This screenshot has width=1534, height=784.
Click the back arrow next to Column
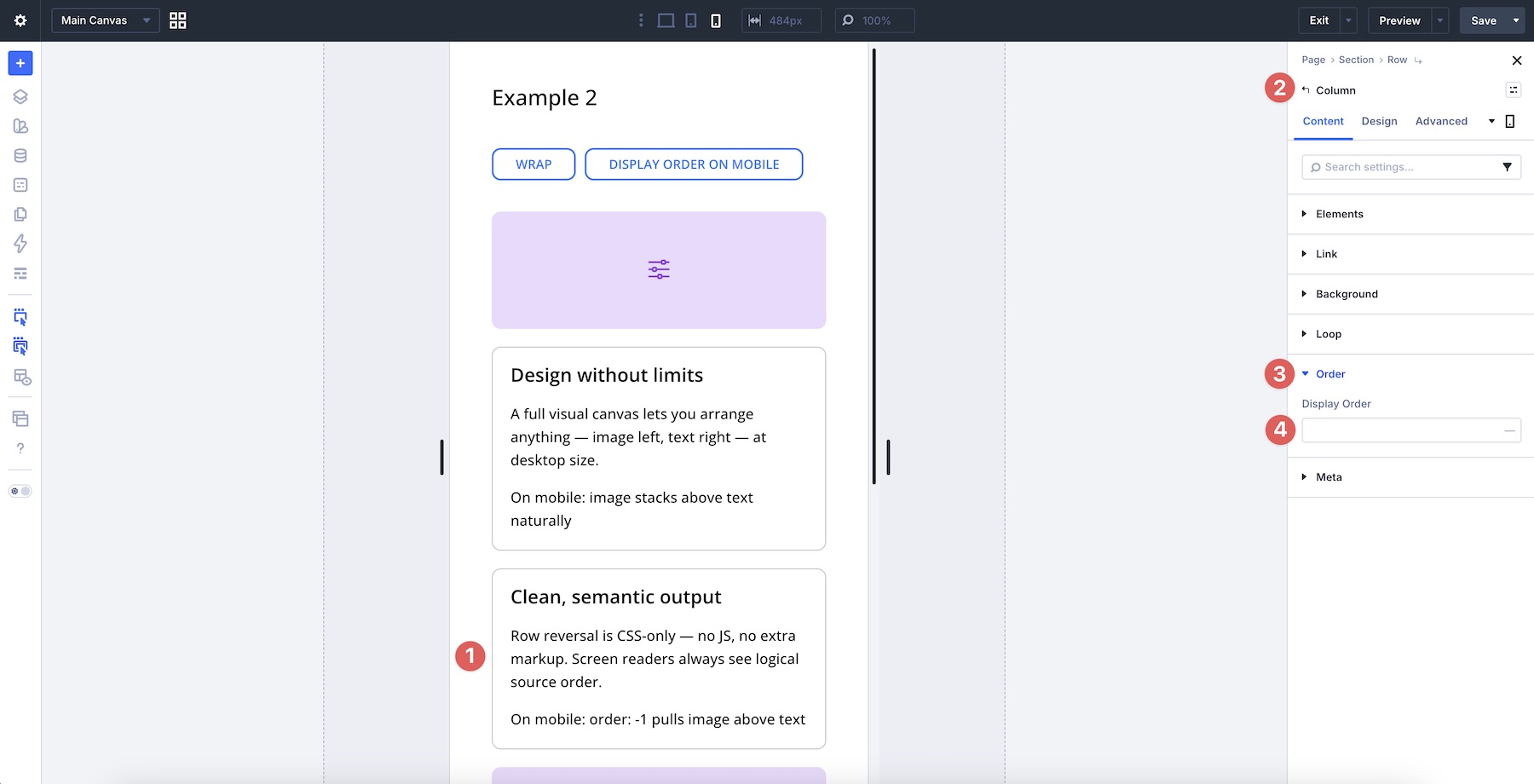click(x=1306, y=90)
